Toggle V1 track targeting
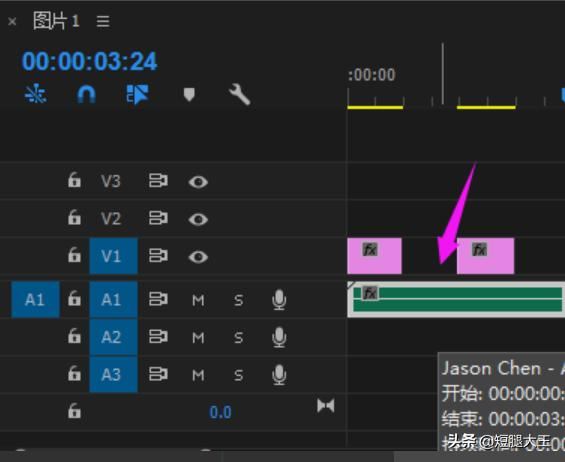Image resolution: width=565 pixels, height=462 pixels. pyautogui.click(x=114, y=256)
